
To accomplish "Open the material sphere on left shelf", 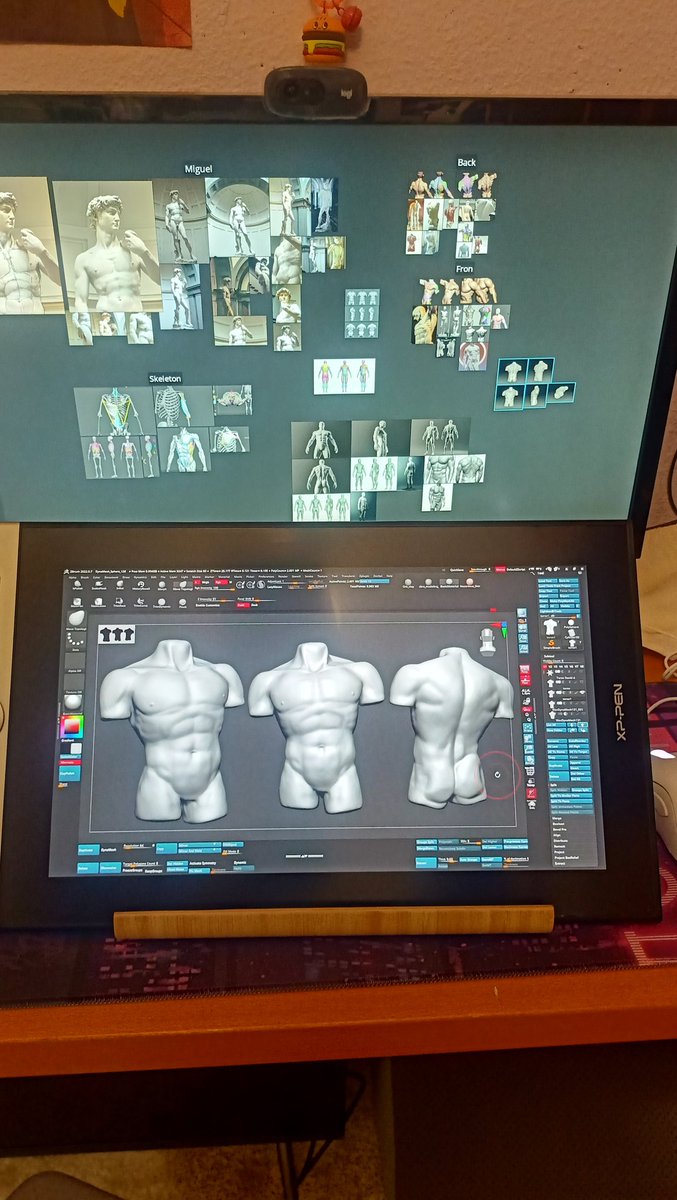I will click(x=73, y=702).
